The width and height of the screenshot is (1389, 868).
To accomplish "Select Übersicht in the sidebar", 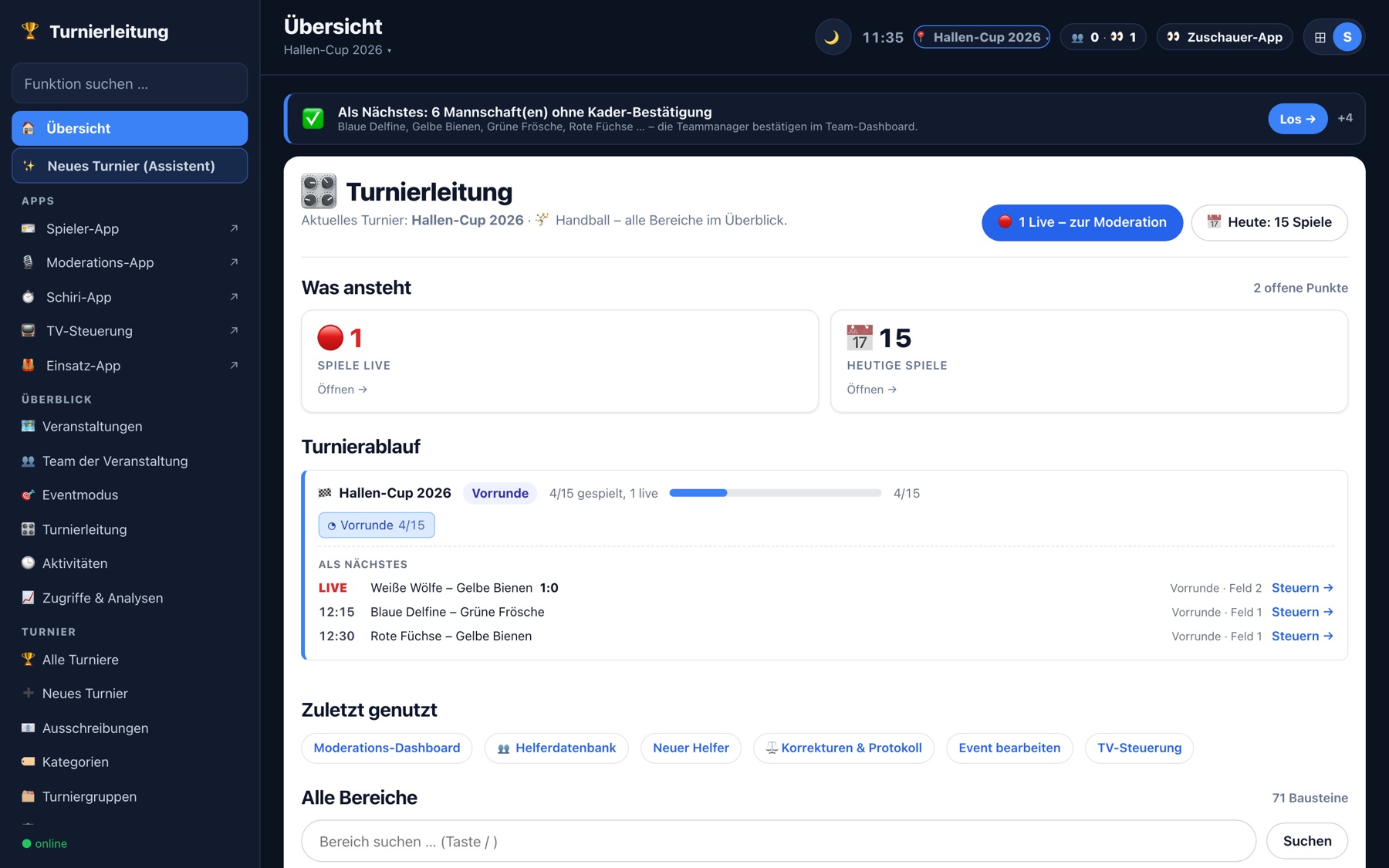I will click(x=130, y=128).
